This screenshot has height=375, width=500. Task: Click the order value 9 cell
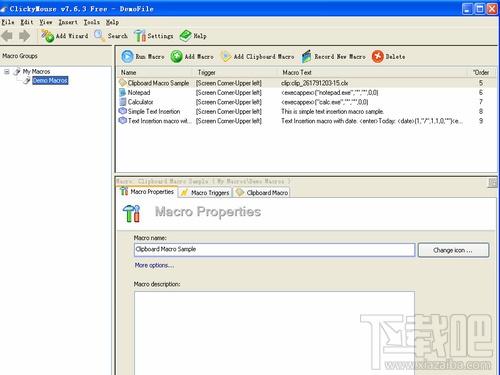pos(481,121)
